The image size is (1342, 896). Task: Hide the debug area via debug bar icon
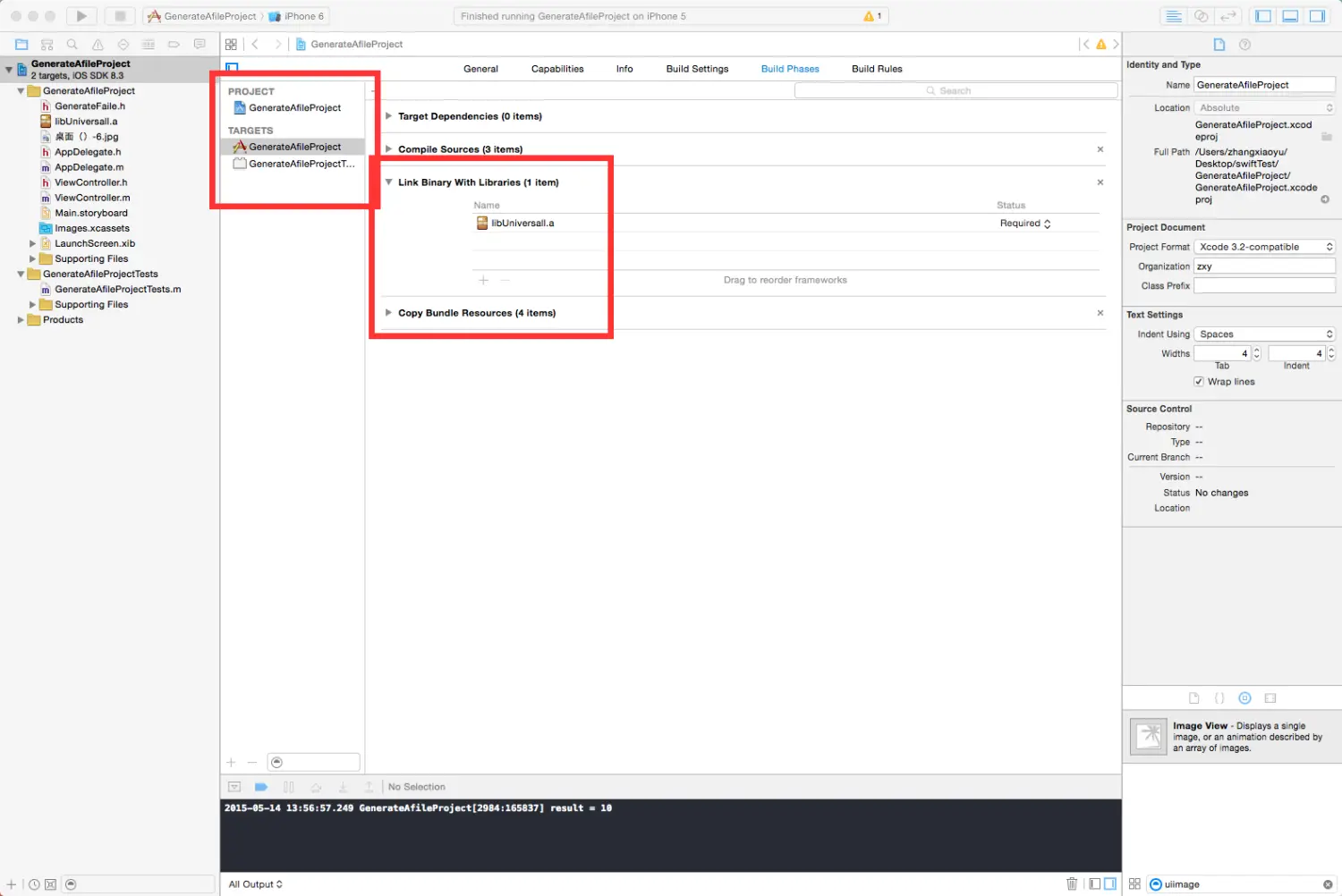234,787
